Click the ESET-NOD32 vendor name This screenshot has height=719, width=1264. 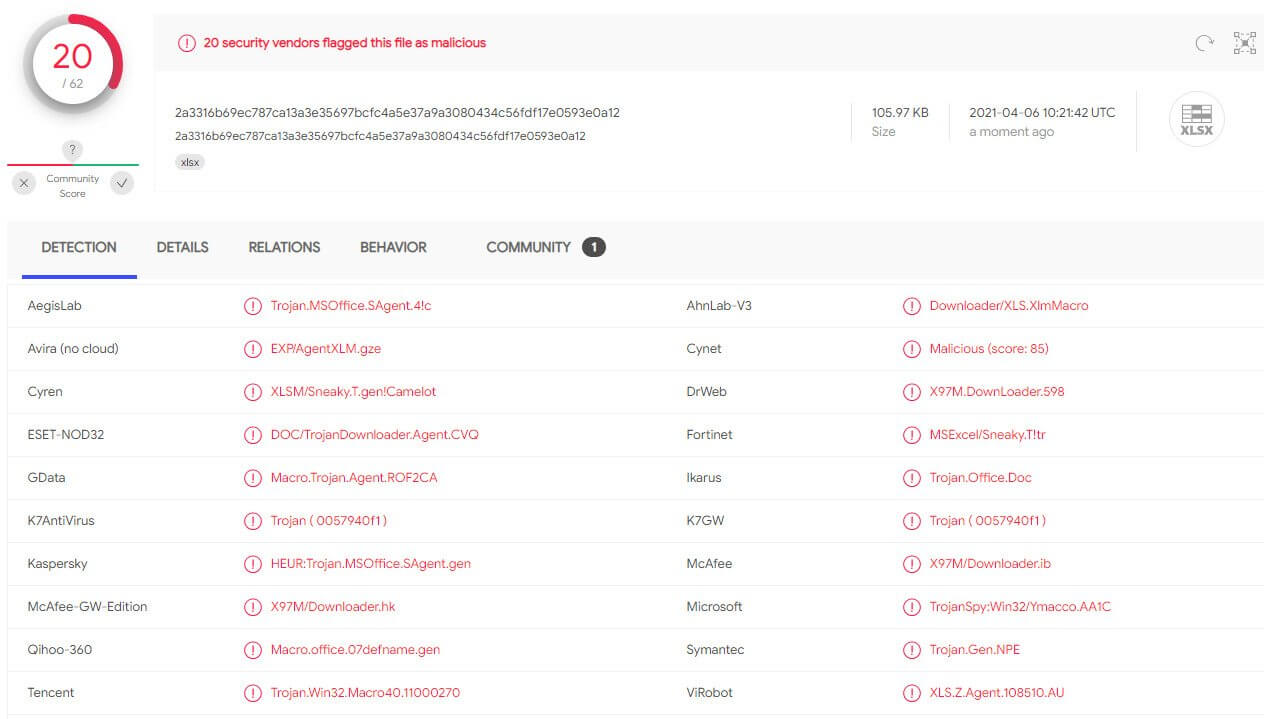click(66, 435)
